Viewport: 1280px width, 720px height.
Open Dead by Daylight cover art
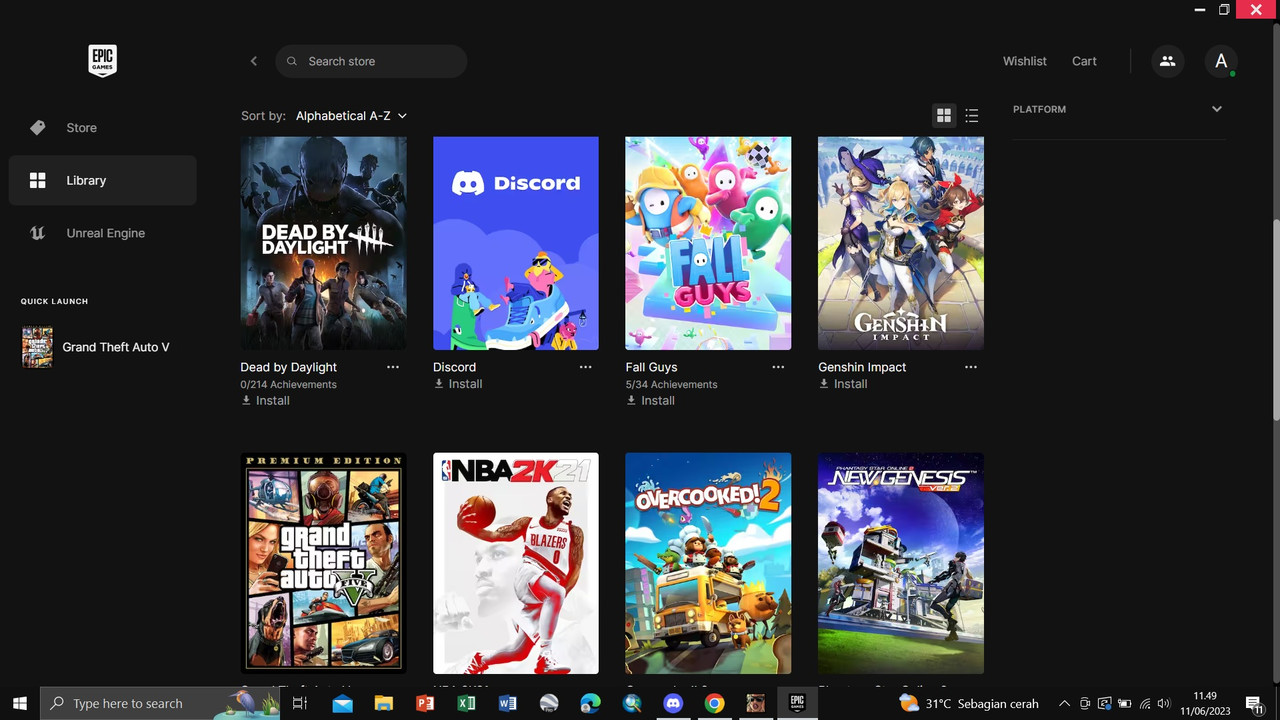tap(323, 243)
